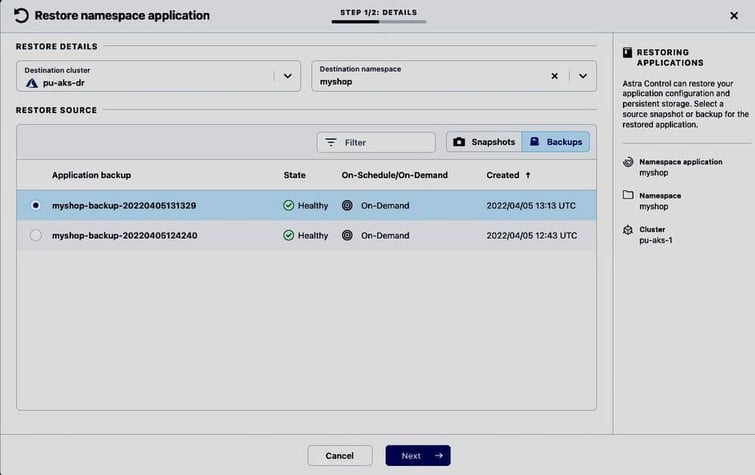Open the Destination namespace dropdown arrow
Image resolution: width=755 pixels, height=475 pixels.
point(583,76)
